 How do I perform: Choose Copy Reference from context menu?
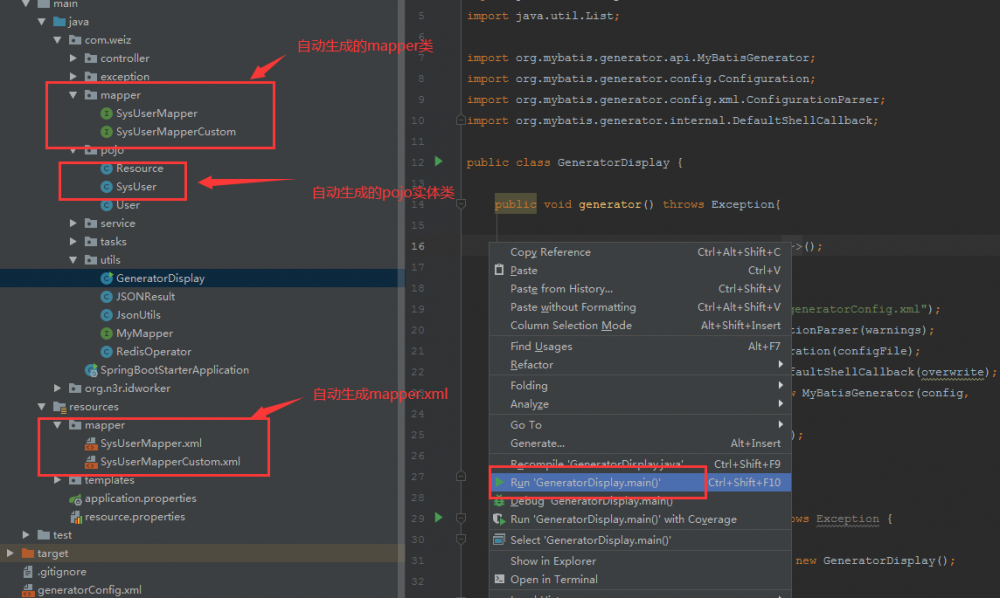coord(640,252)
